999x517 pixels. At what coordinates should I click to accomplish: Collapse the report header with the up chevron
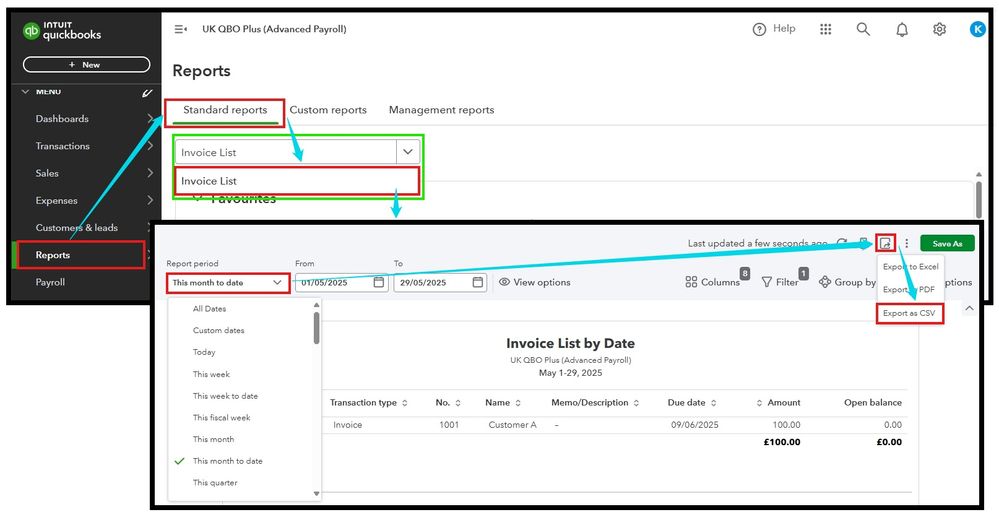969,309
